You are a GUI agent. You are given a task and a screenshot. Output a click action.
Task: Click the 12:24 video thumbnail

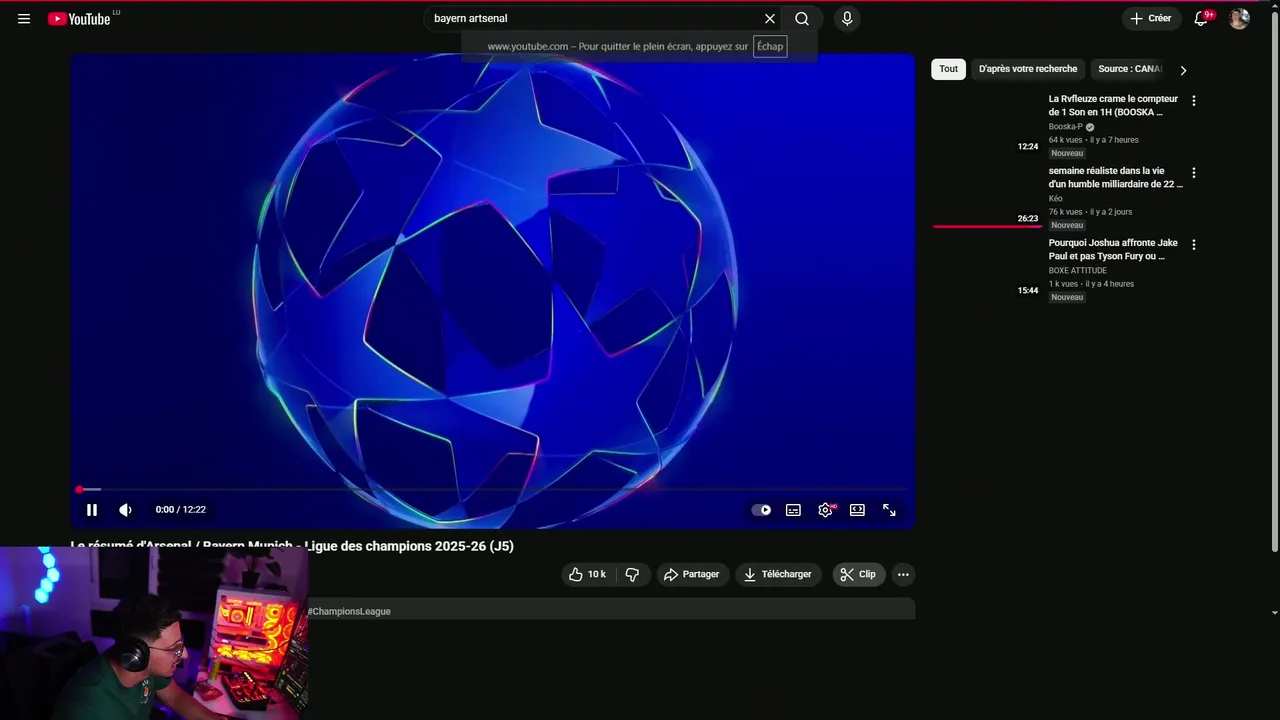tap(988, 125)
